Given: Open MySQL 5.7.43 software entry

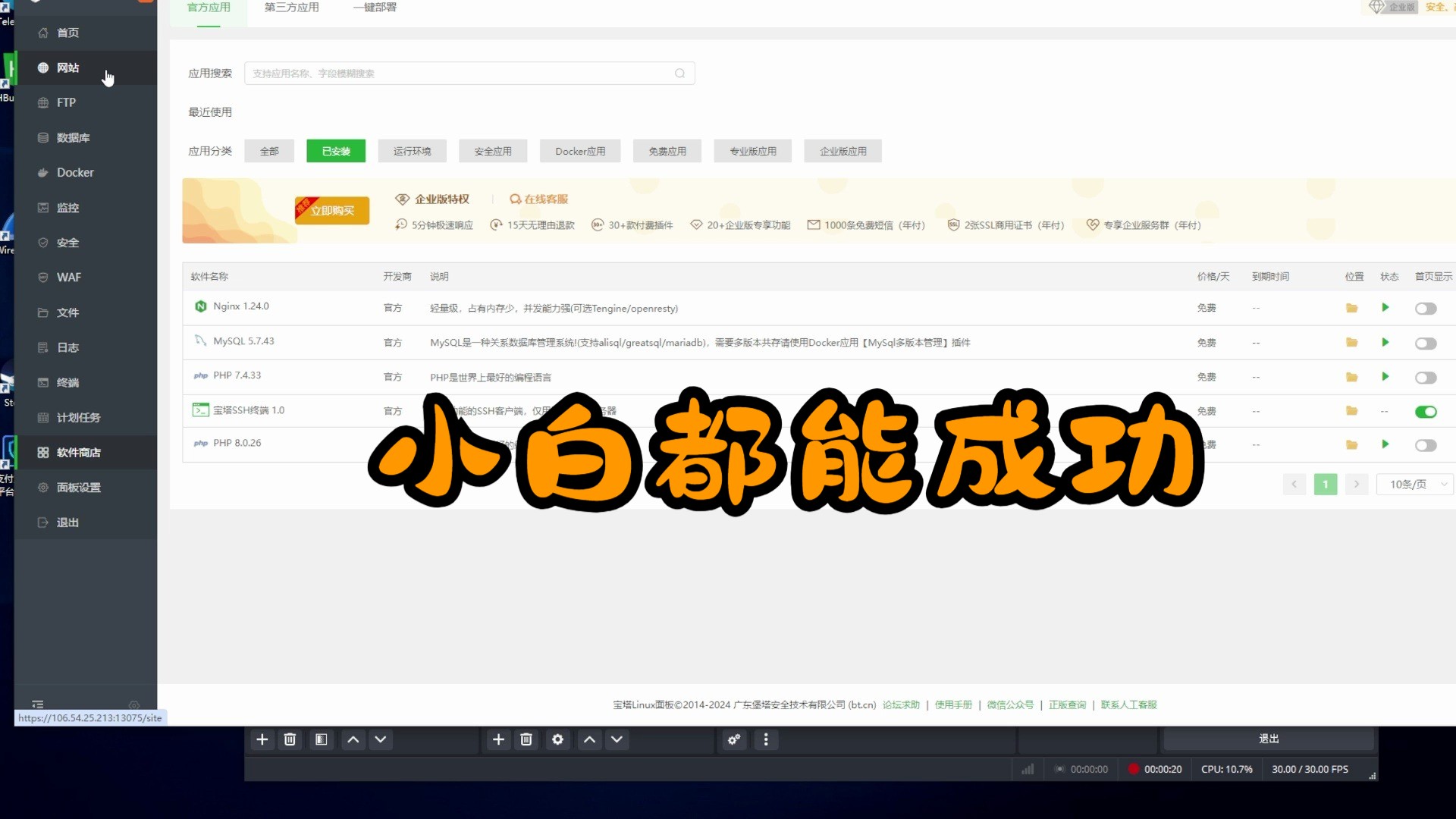Looking at the screenshot, I should point(243,341).
